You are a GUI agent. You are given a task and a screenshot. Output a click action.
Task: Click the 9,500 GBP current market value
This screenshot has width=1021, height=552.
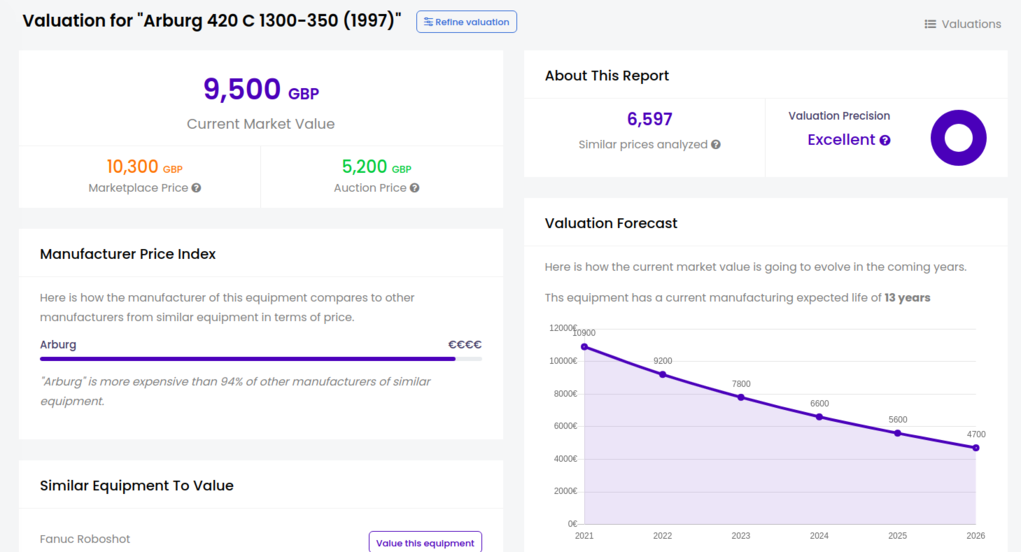click(260, 90)
